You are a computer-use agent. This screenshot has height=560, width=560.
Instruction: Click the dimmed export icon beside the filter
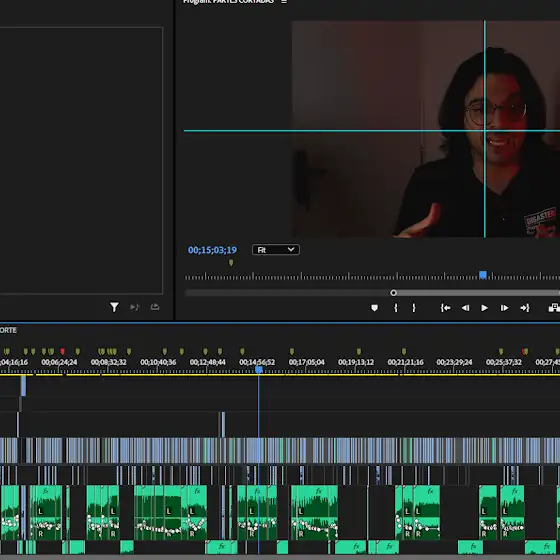coord(155,307)
